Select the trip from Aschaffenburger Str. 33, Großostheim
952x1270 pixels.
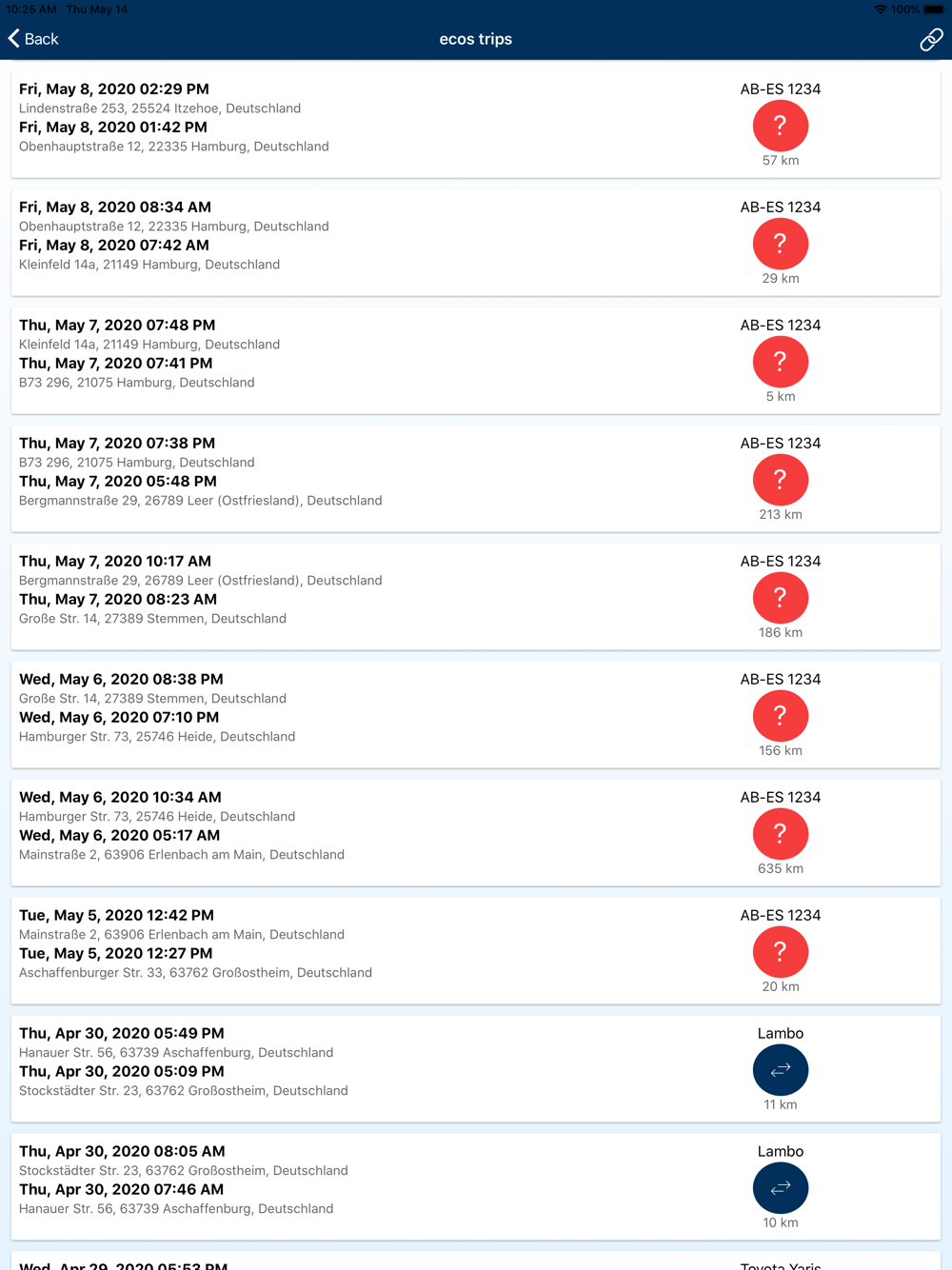tap(476, 950)
